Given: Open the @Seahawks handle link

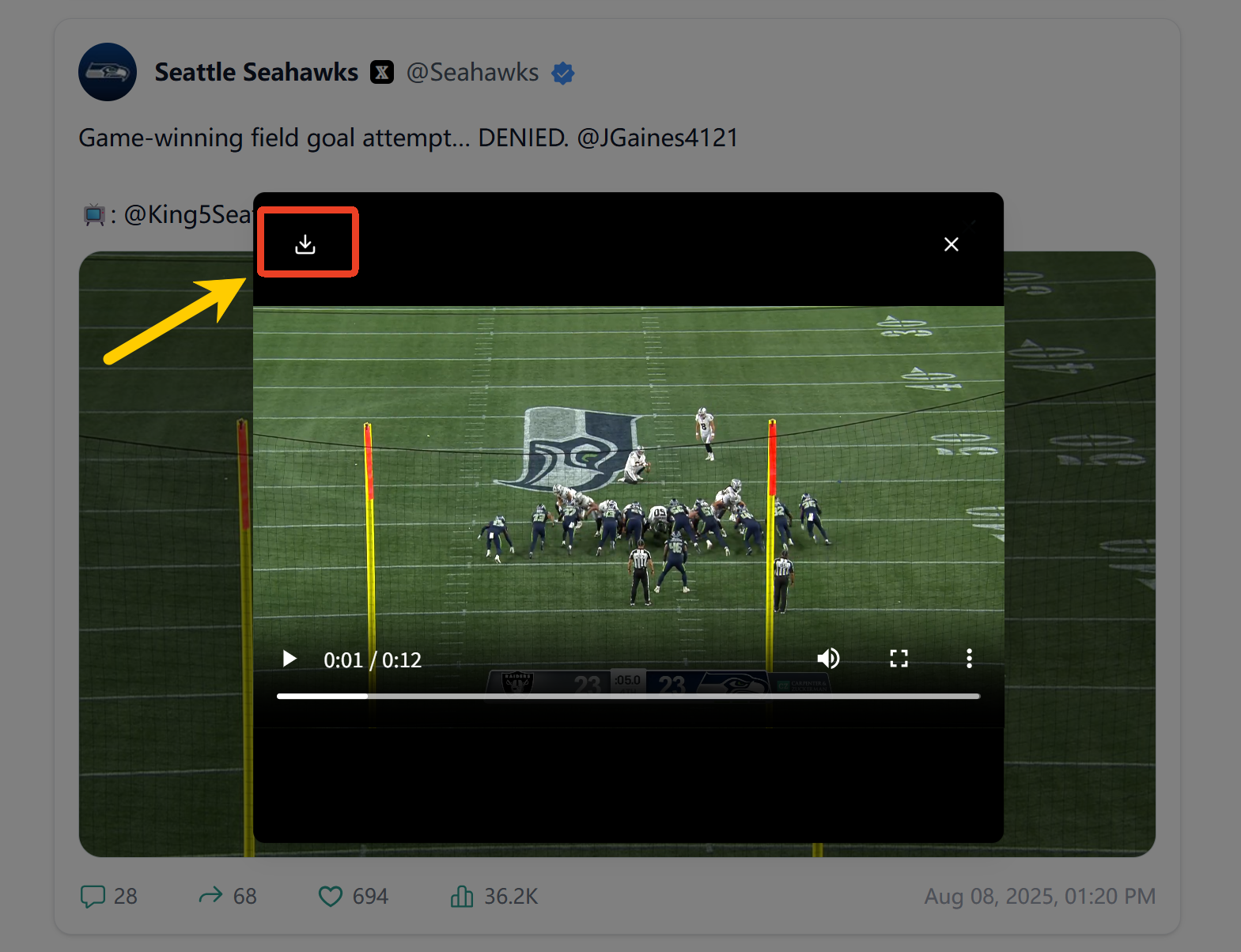Looking at the screenshot, I should 472,72.
